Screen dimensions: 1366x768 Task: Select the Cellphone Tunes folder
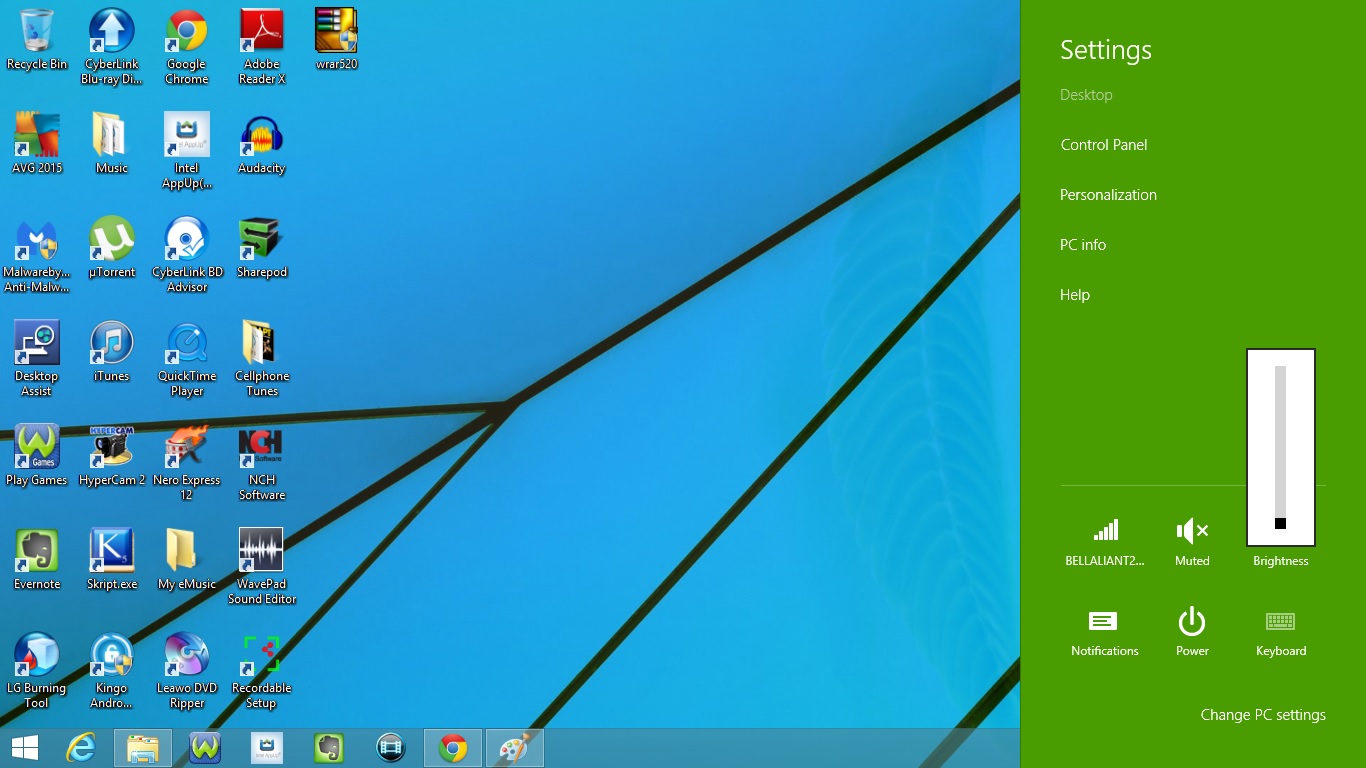pos(262,359)
